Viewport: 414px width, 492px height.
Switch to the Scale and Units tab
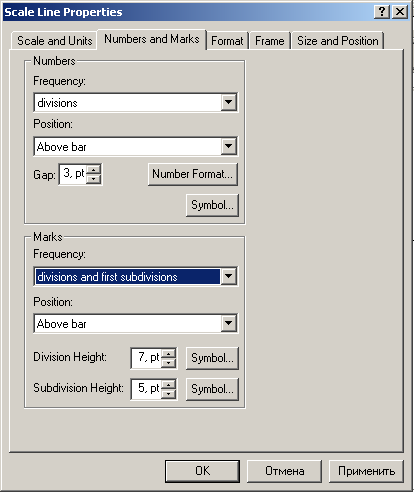click(x=54, y=41)
